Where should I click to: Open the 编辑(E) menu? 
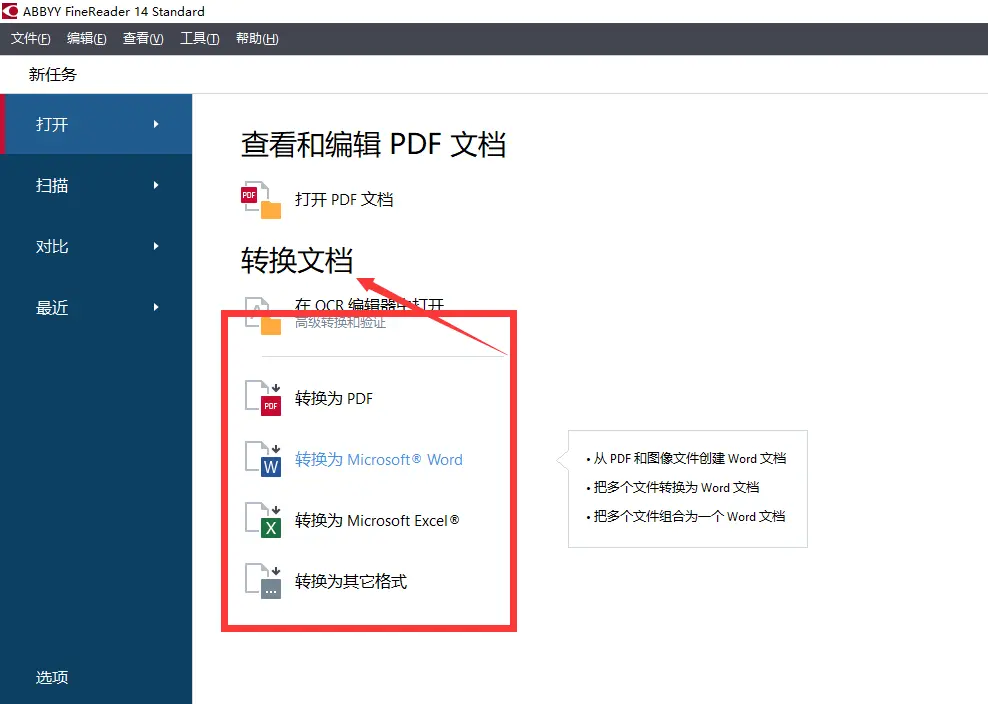(x=87, y=39)
